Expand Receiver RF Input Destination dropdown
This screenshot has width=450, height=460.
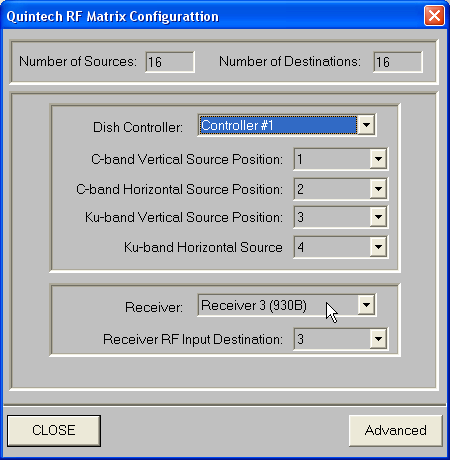378,339
